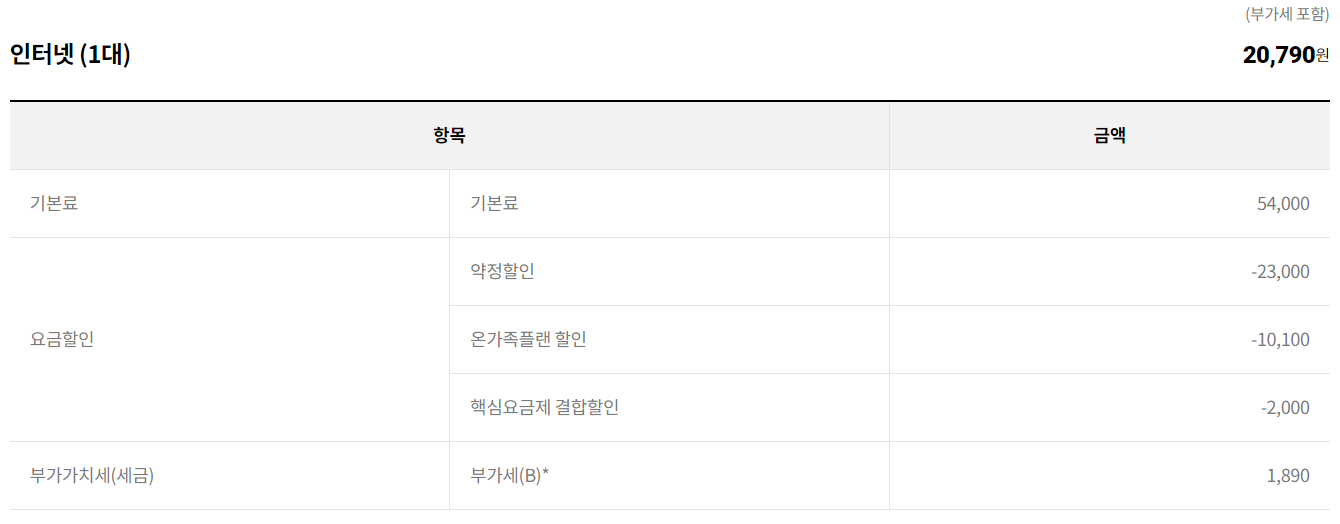Click the (1대) device count text

(x=105, y=55)
